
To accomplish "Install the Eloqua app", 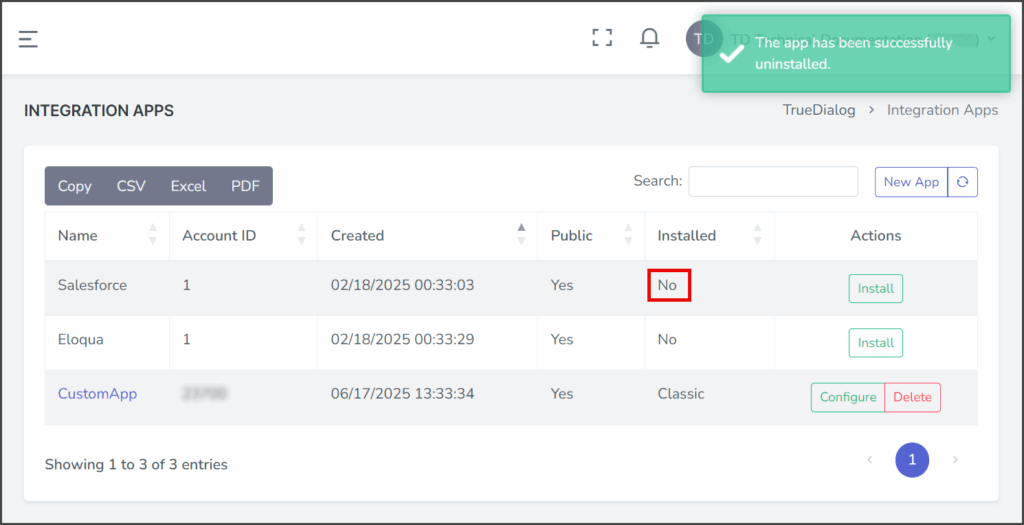I will (x=876, y=343).
